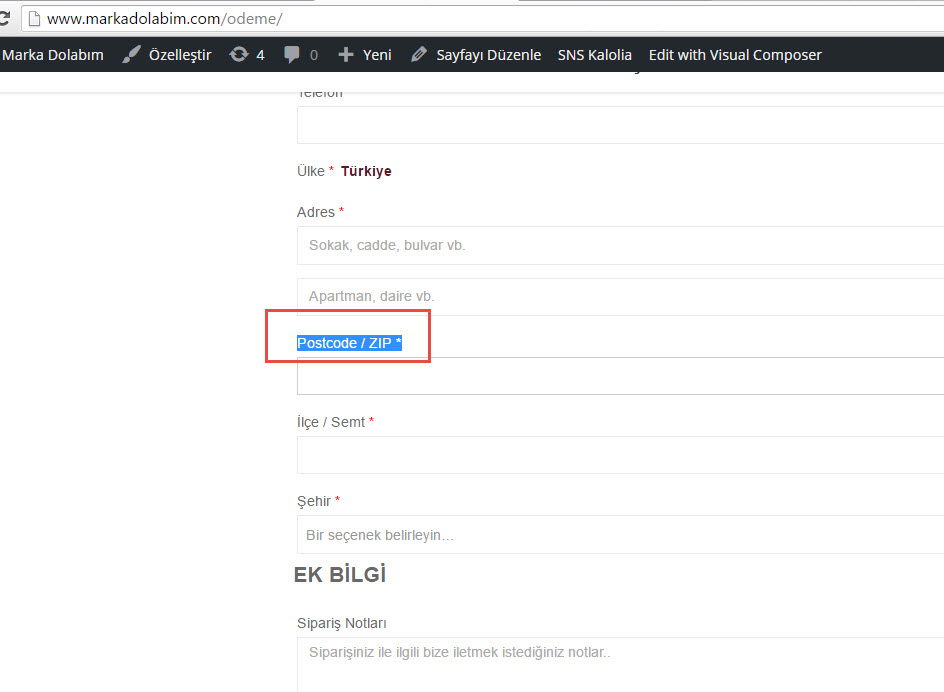Click into the İlçe / Semt field
944x692 pixels.
[620, 455]
